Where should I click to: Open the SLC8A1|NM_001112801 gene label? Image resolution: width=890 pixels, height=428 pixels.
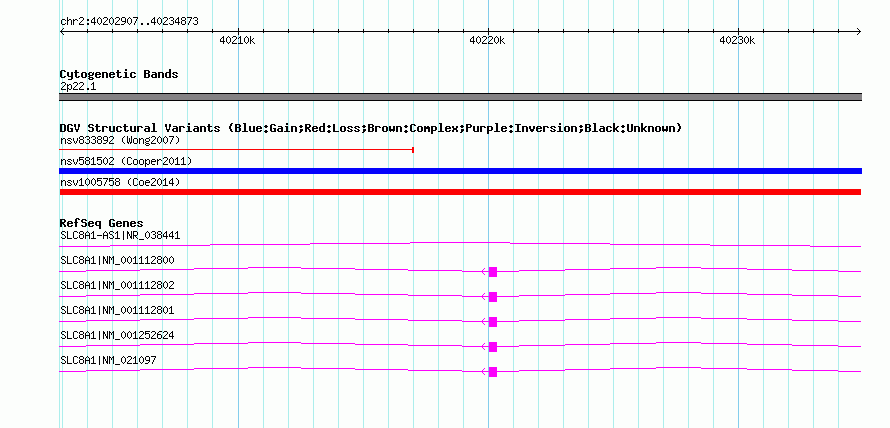tap(117, 310)
